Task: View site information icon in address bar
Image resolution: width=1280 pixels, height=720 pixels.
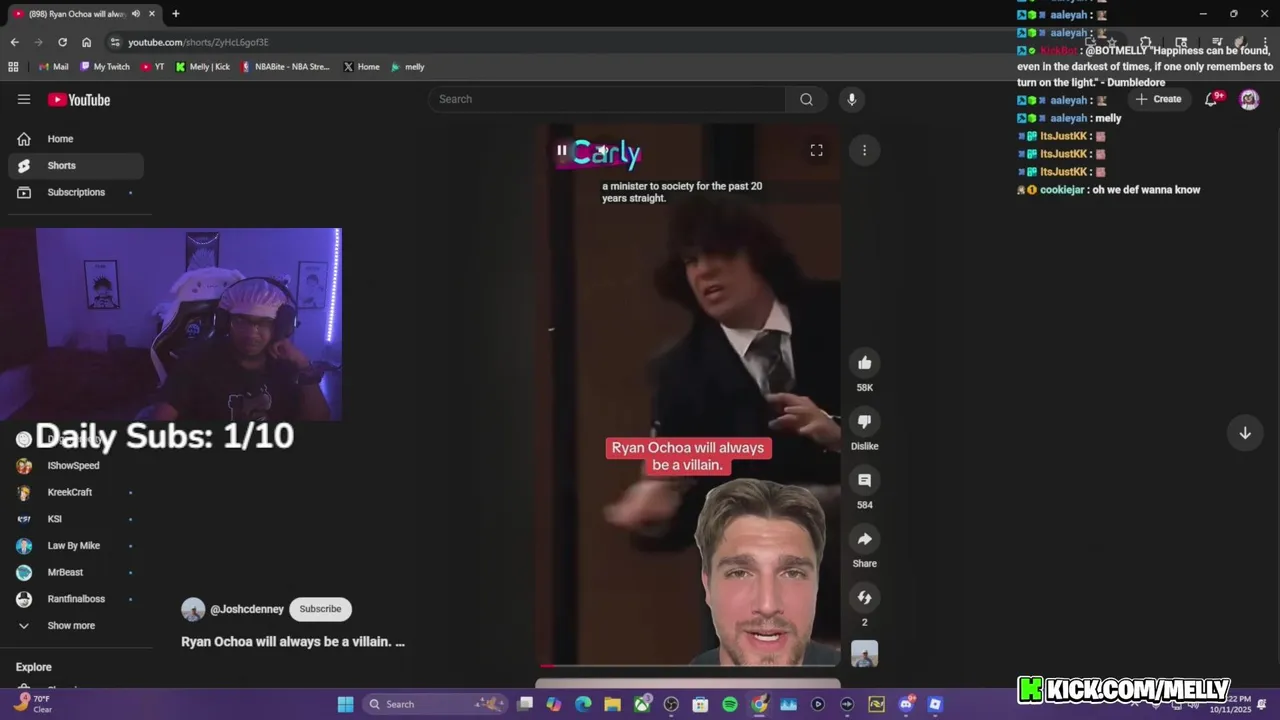Action: tap(116, 42)
